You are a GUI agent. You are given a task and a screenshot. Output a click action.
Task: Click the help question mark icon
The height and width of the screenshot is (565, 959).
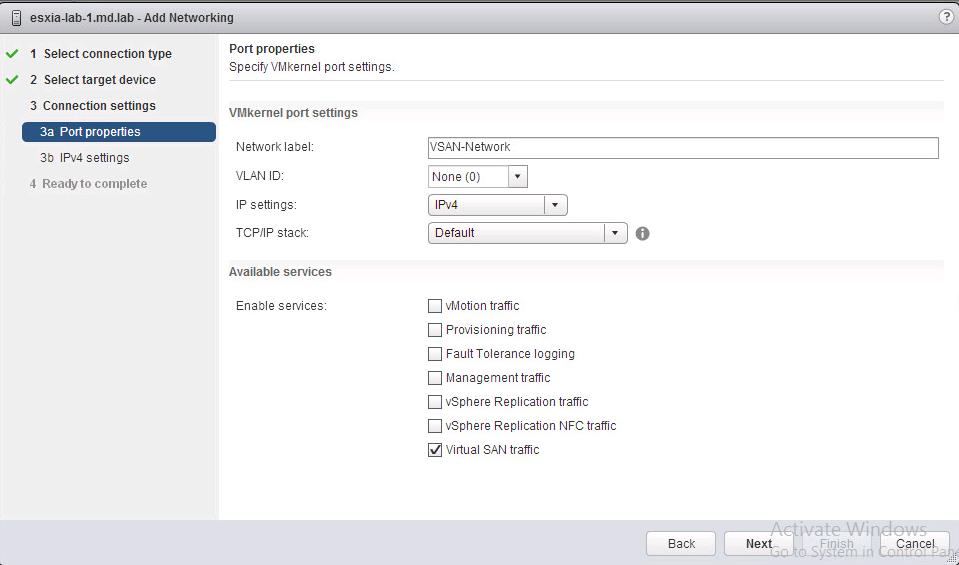[946, 17]
